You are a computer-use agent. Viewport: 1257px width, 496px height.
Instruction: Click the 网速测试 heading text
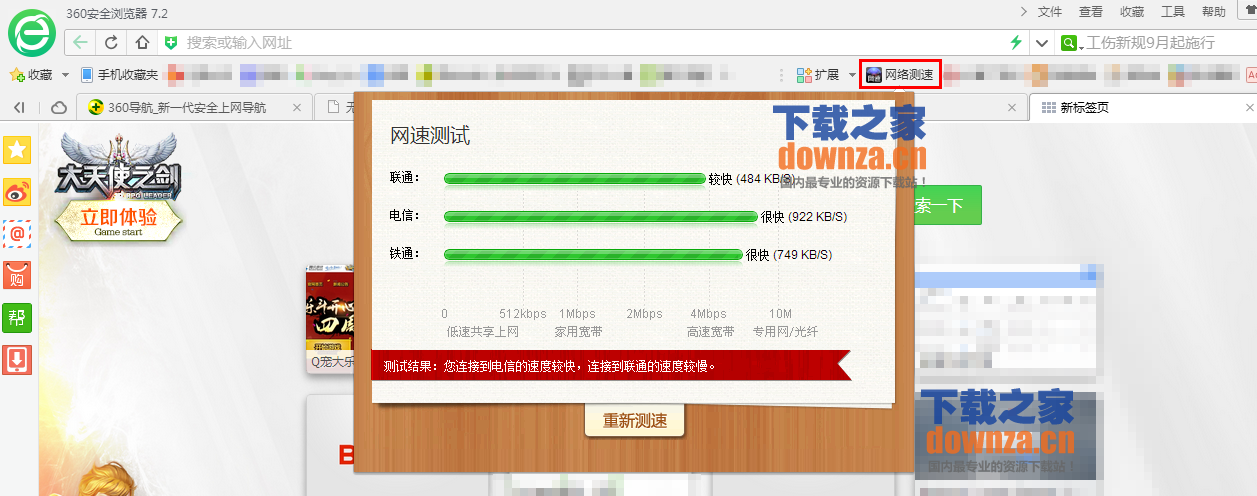429,136
